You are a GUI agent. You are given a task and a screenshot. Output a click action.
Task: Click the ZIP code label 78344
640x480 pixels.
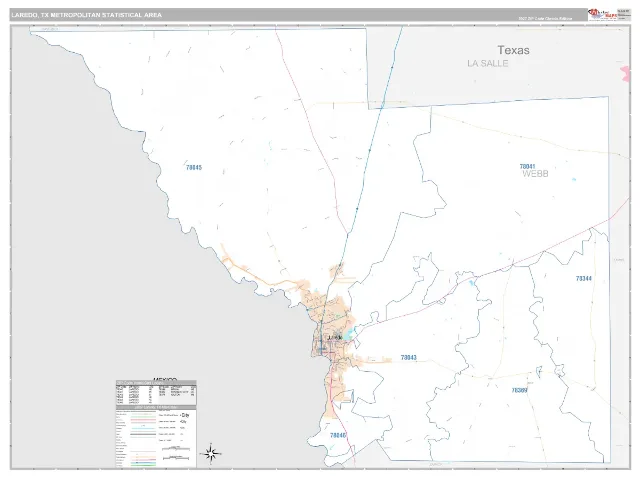click(x=584, y=278)
